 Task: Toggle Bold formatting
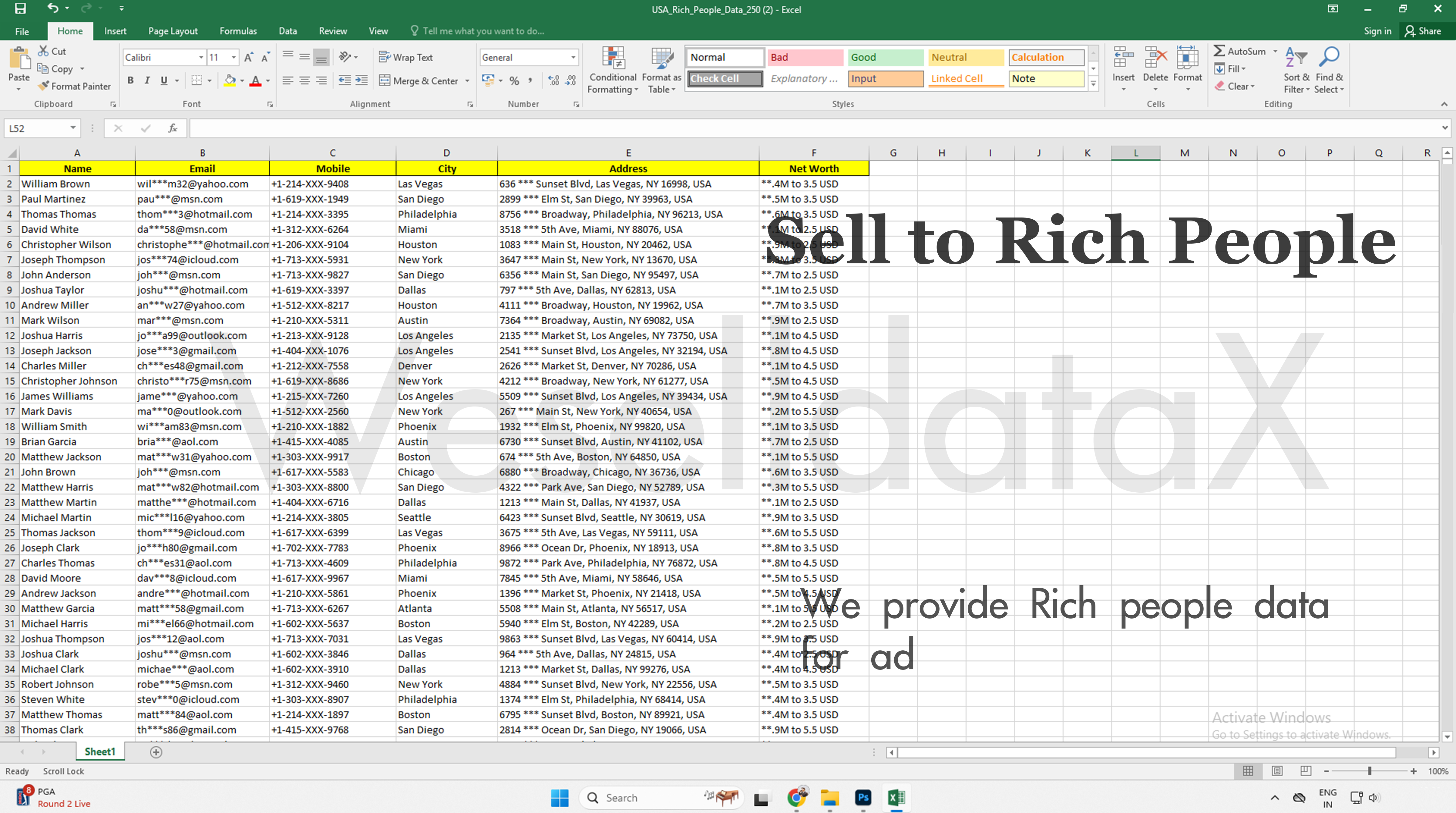pyautogui.click(x=131, y=80)
